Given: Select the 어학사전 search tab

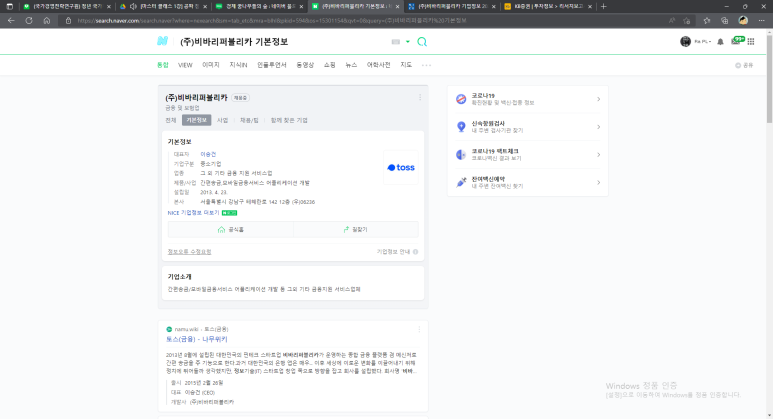Looking at the screenshot, I should (378, 65).
